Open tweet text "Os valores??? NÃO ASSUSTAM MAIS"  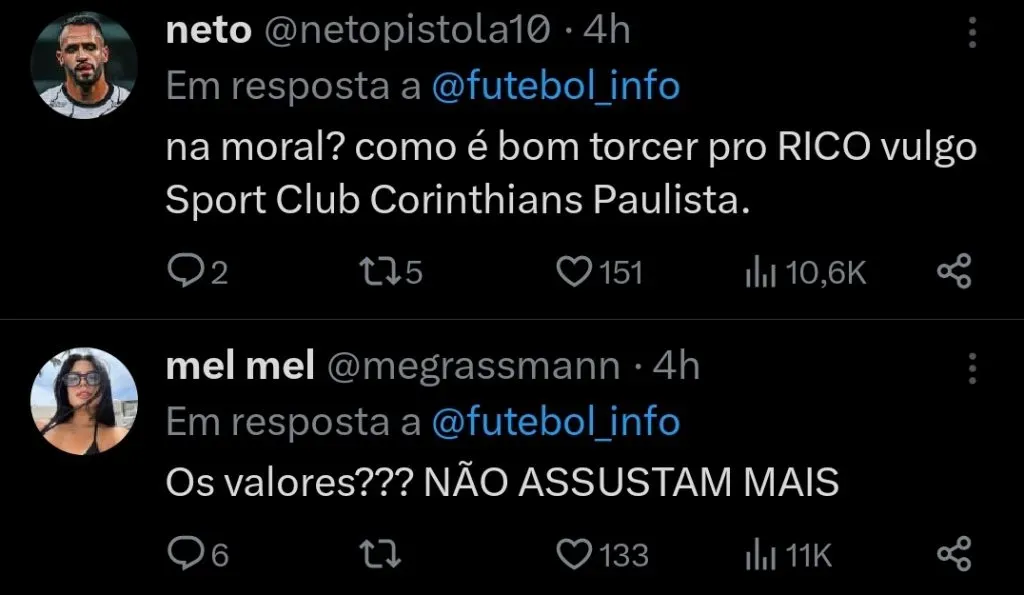[x=501, y=483]
